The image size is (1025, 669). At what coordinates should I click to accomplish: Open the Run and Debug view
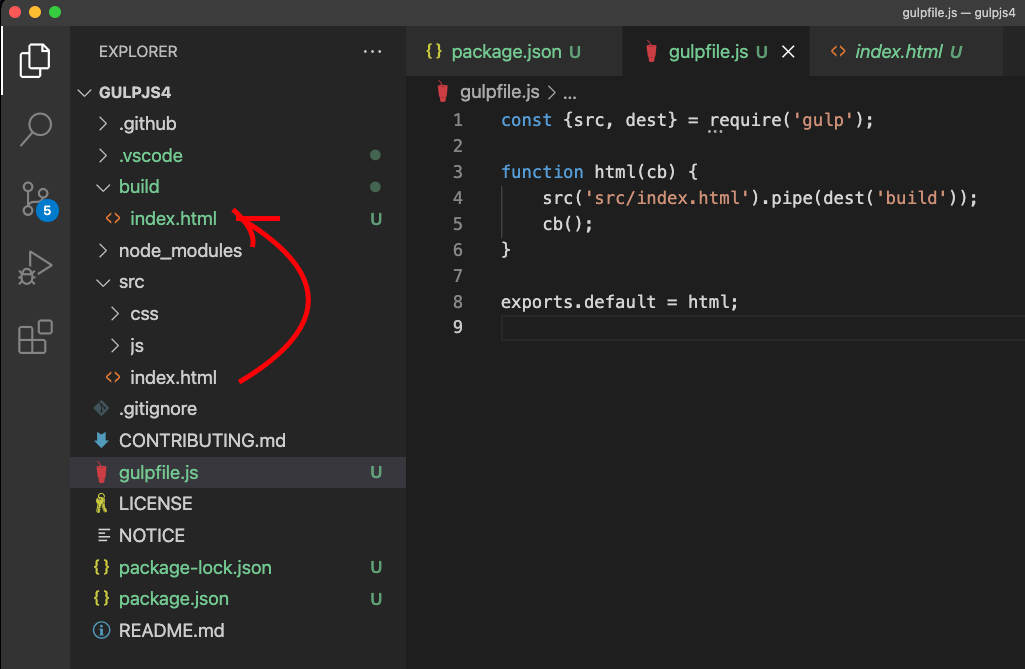coord(35,267)
